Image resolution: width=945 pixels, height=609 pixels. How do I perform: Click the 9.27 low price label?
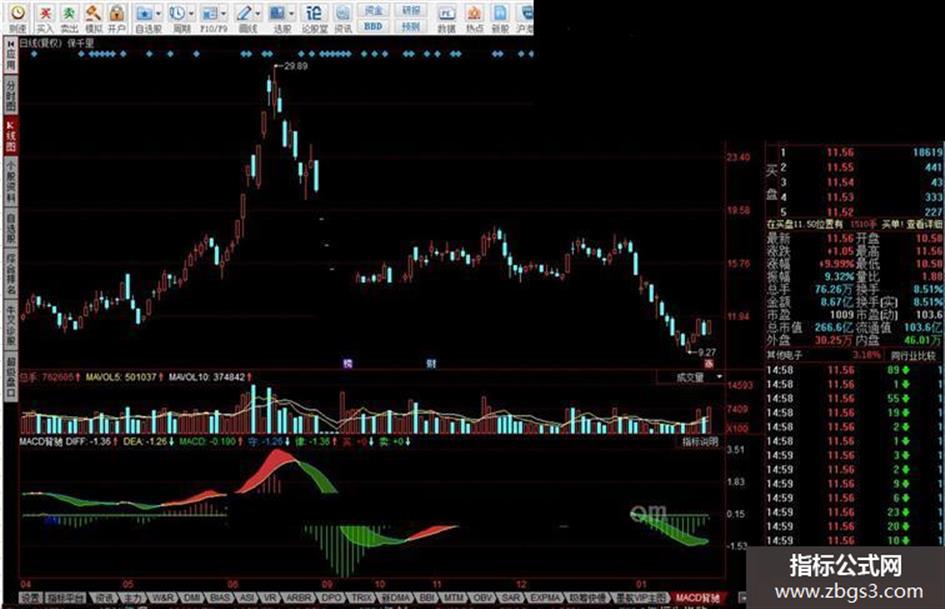706,352
